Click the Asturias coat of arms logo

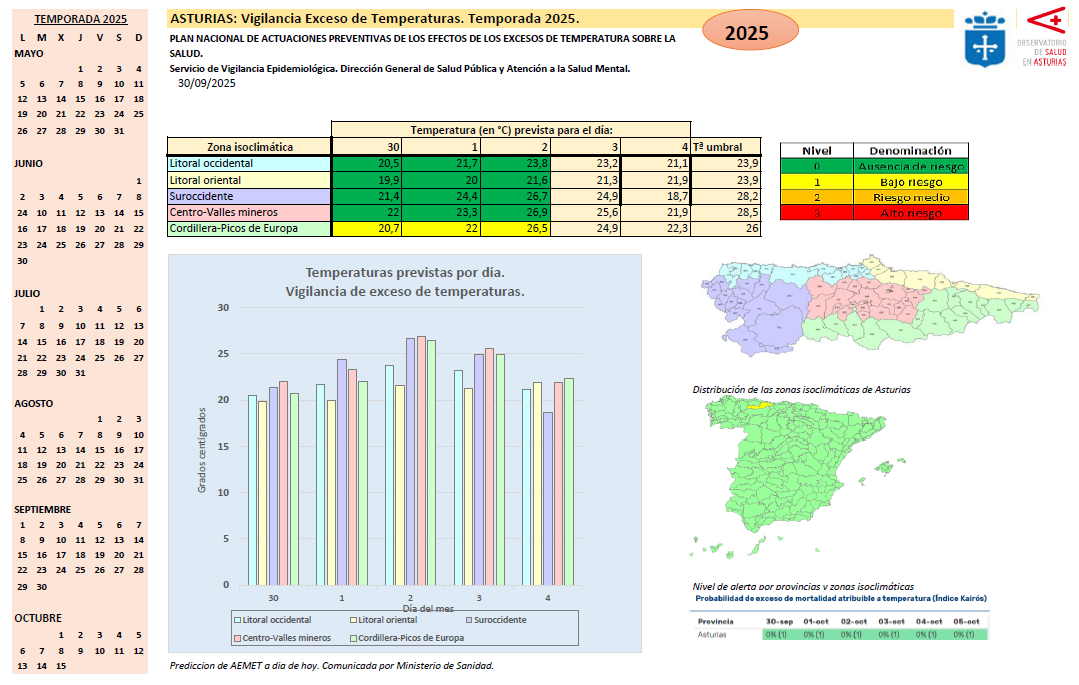pyautogui.click(x=983, y=39)
